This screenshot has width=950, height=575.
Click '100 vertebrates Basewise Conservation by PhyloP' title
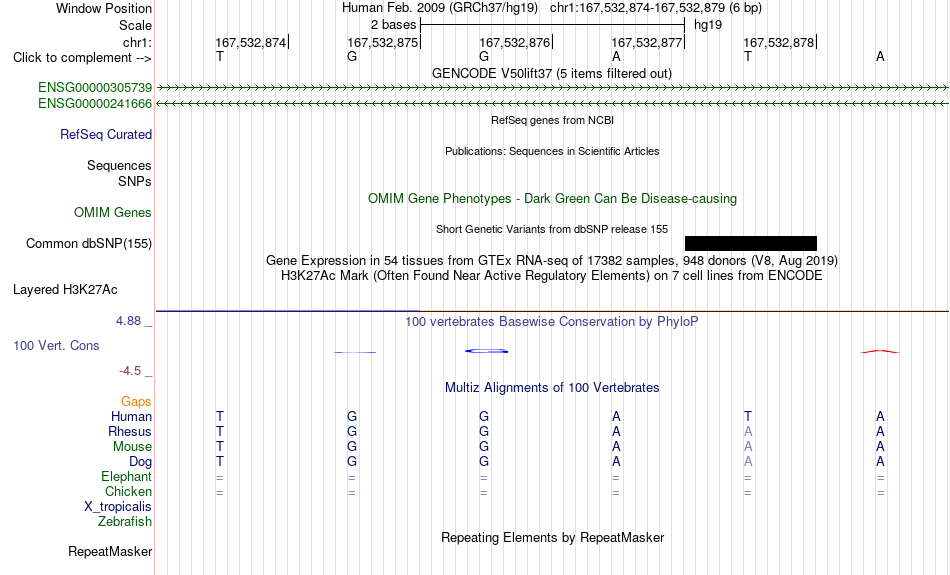(x=552, y=321)
